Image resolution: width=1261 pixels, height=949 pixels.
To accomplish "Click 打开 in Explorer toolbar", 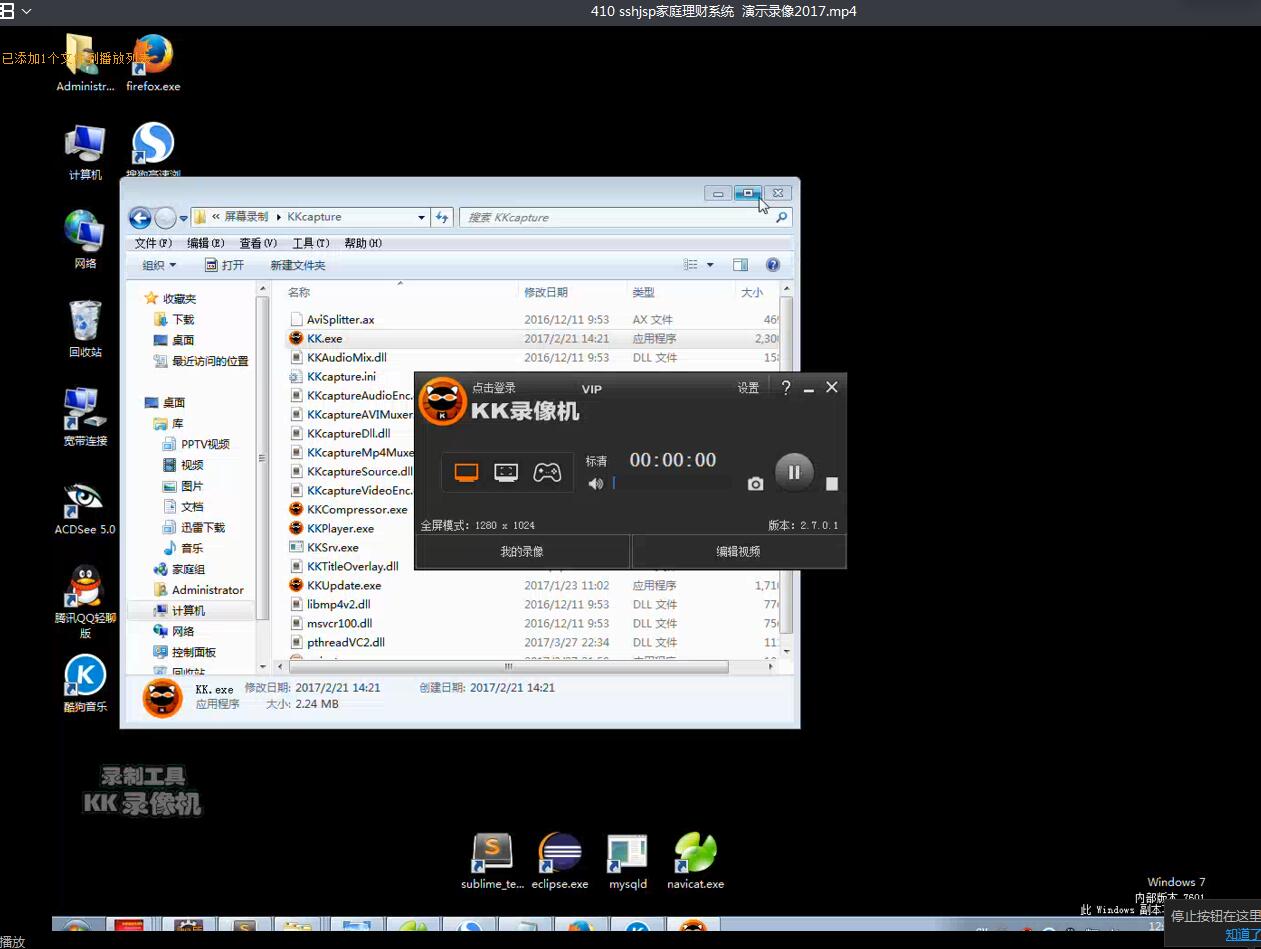I will 225,265.
